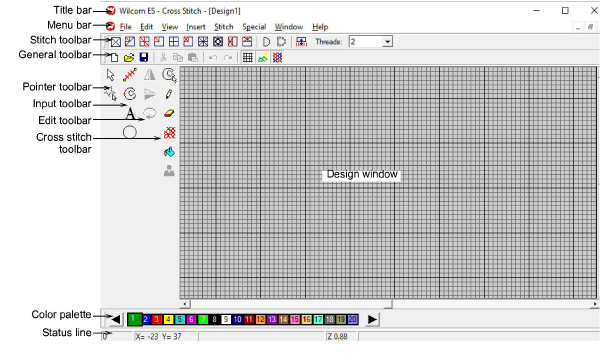Open the Stitch menu
600x362 pixels.
click(x=224, y=27)
